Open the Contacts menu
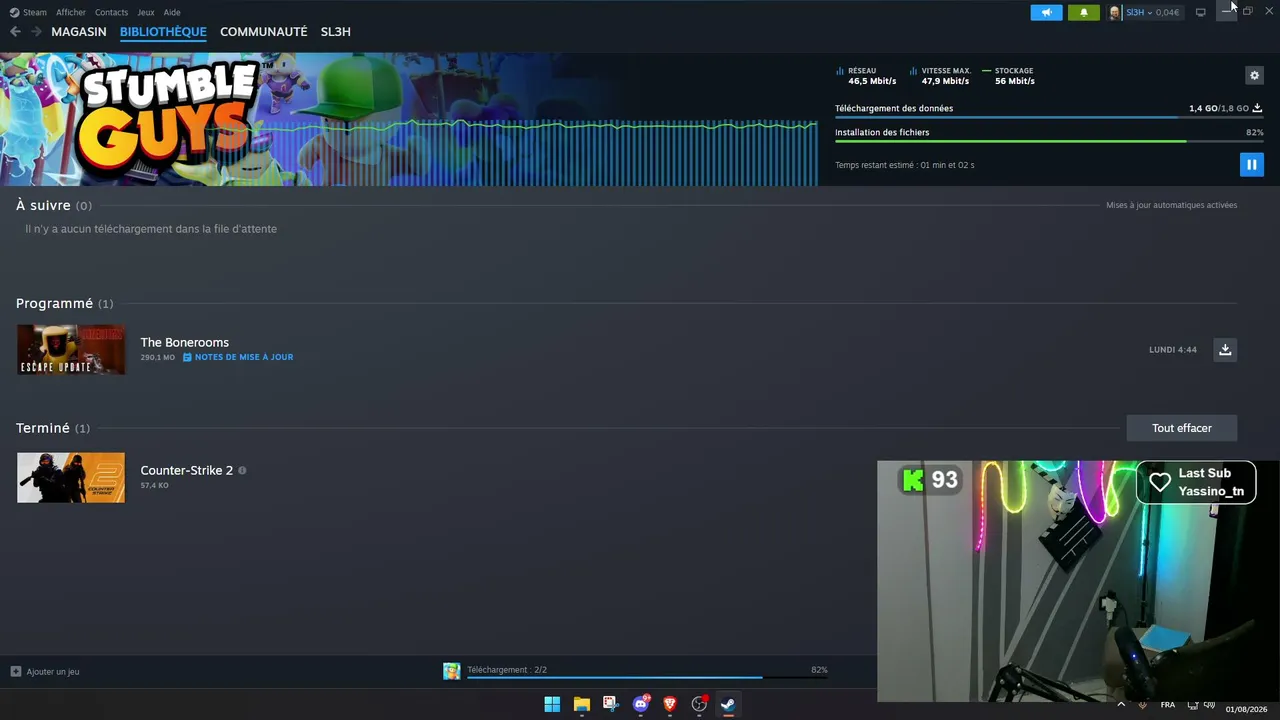The image size is (1280, 720). 111,12
